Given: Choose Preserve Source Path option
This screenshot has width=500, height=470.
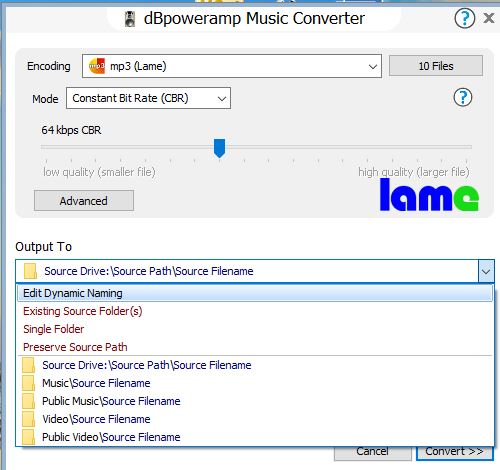Looking at the screenshot, I should click(x=255, y=347).
